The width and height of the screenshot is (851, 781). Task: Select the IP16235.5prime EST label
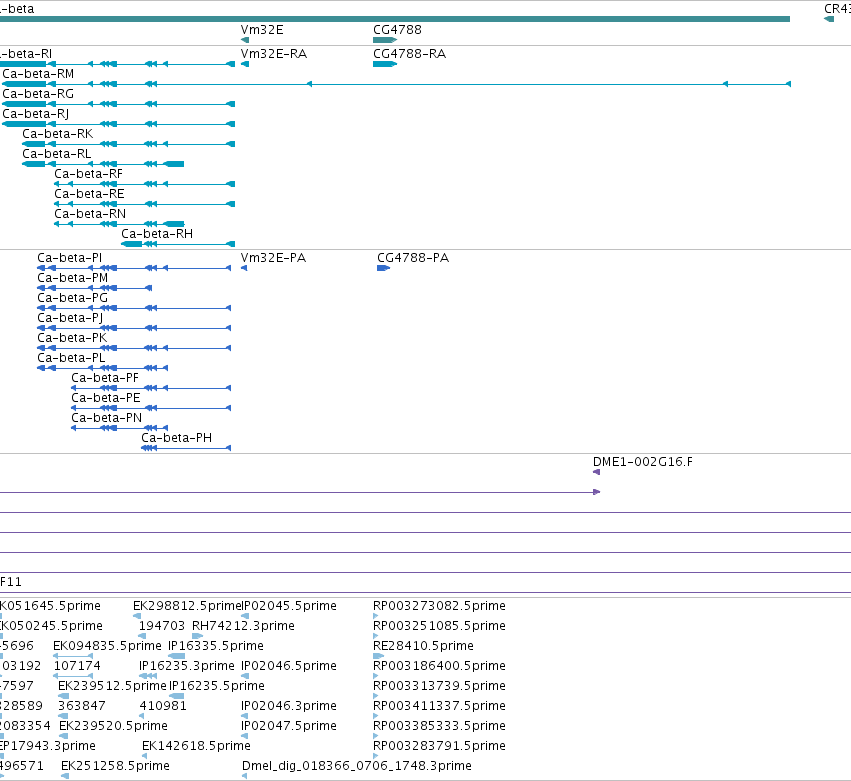click(217, 686)
